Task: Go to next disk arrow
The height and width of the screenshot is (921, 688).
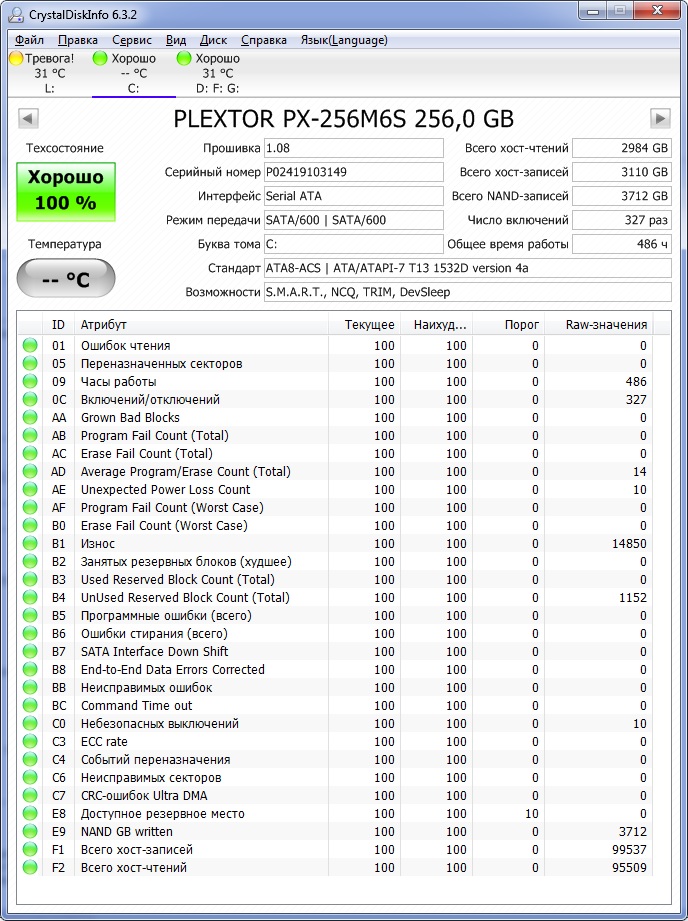Action: click(660, 118)
